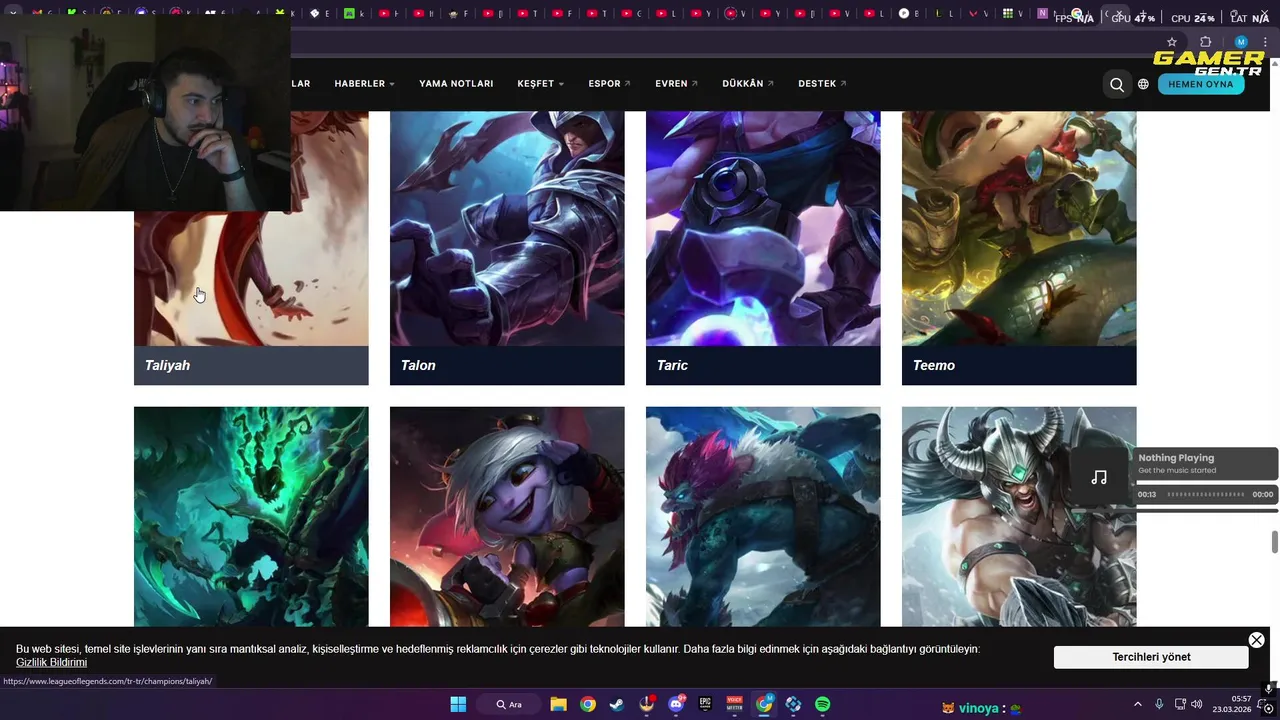
Task: Open Discord from the taskbar
Action: point(676,704)
